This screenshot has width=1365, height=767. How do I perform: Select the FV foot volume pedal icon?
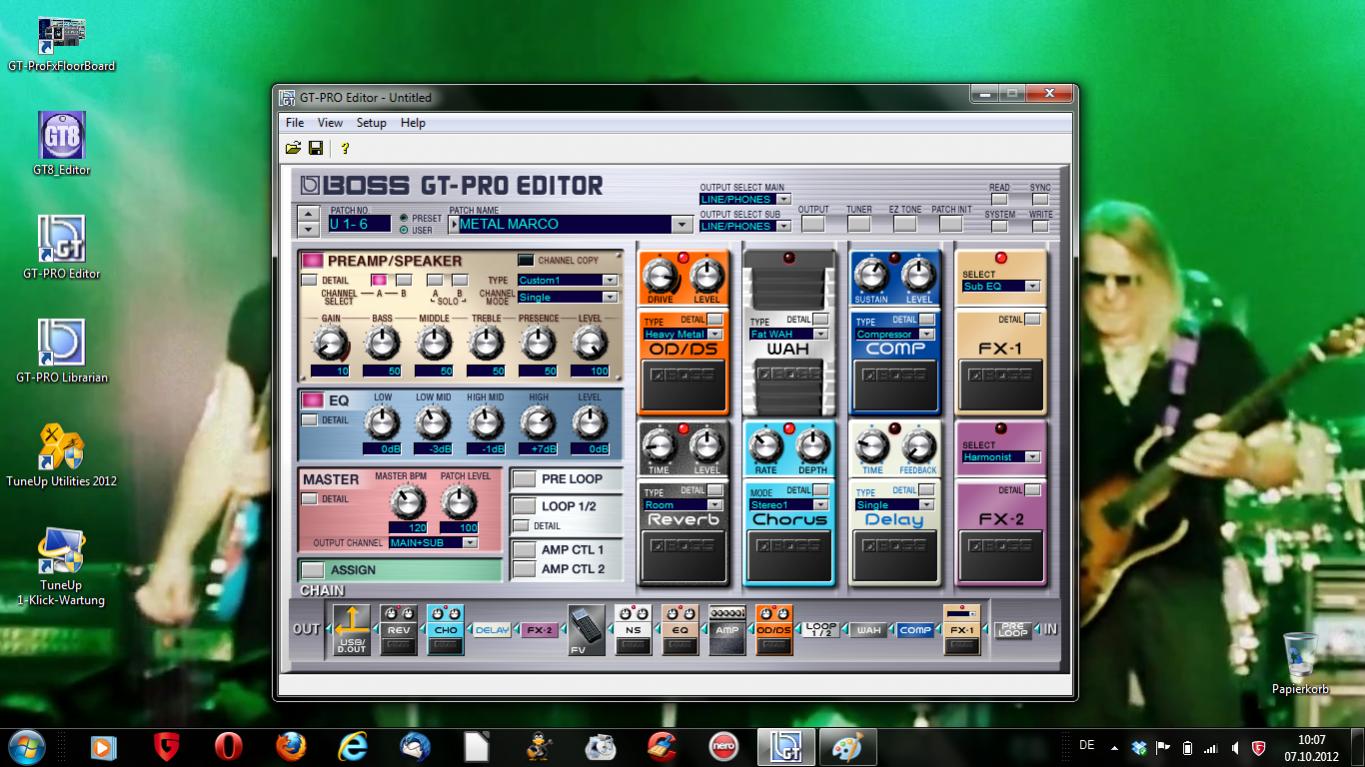pyautogui.click(x=586, y=630)
